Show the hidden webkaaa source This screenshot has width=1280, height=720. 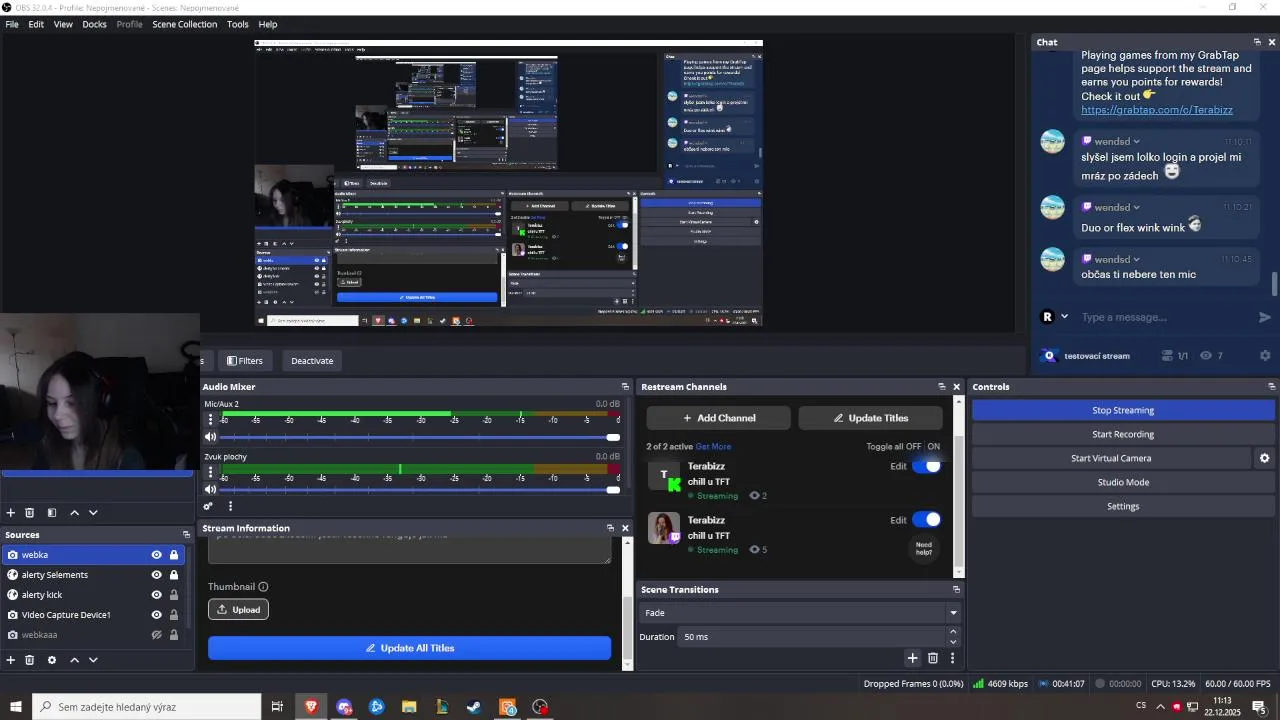tap(156, 635)
